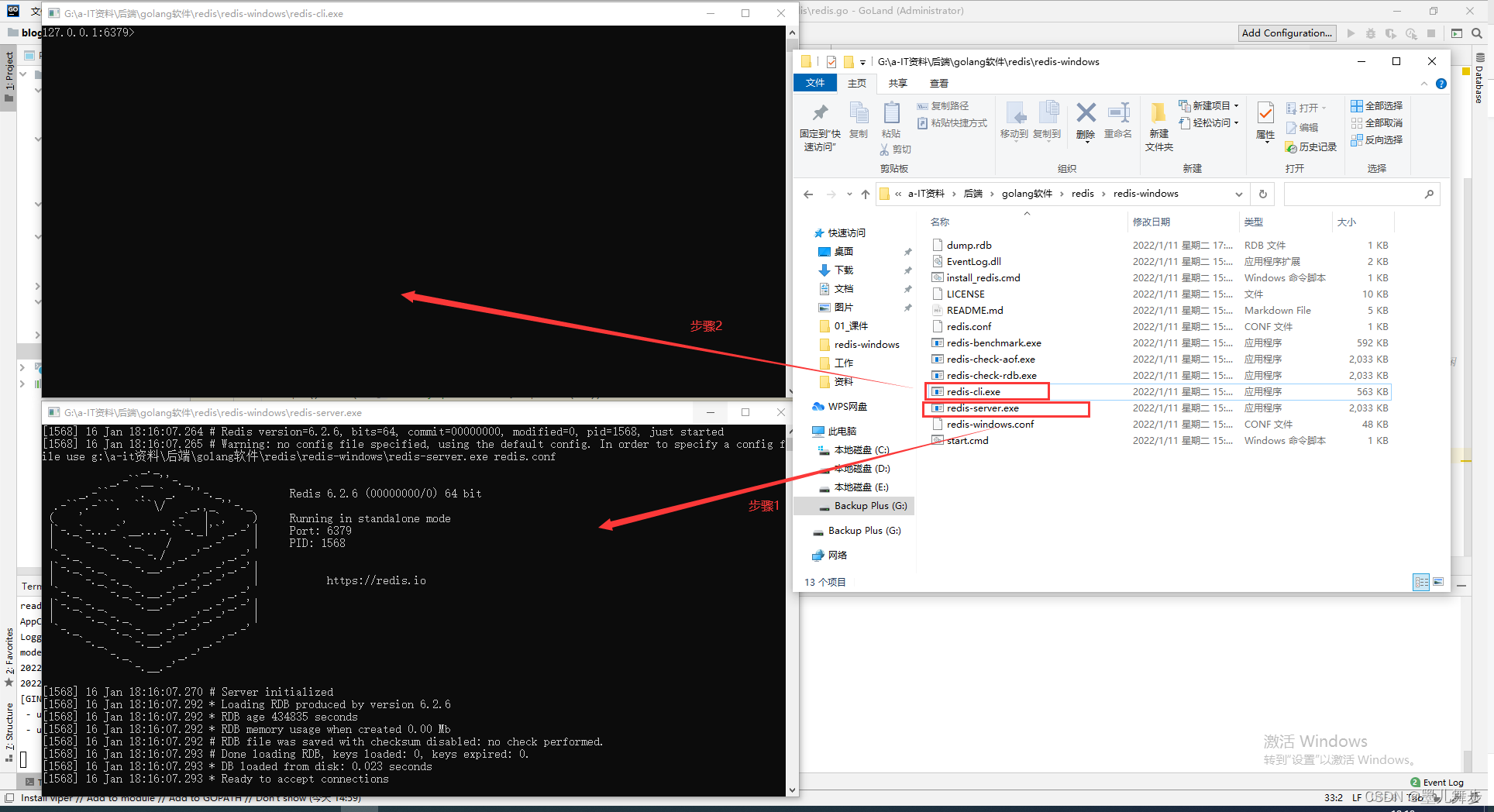Screen dimensions: 1494x812
Task: Select the View (查看) ribbon tab
Action: point(939,84)
